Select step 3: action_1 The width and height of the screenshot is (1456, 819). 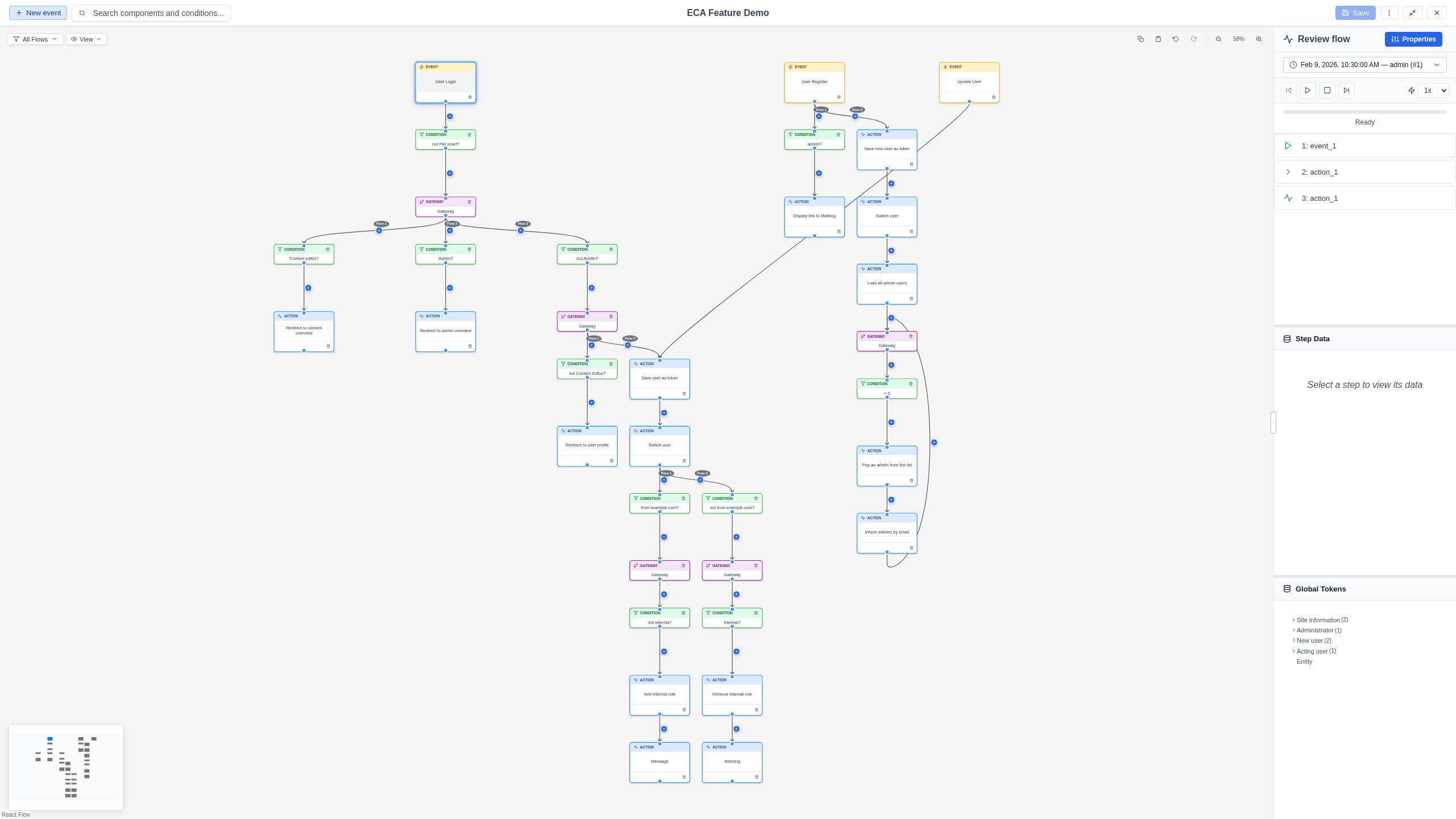(x=1365, y=198)
